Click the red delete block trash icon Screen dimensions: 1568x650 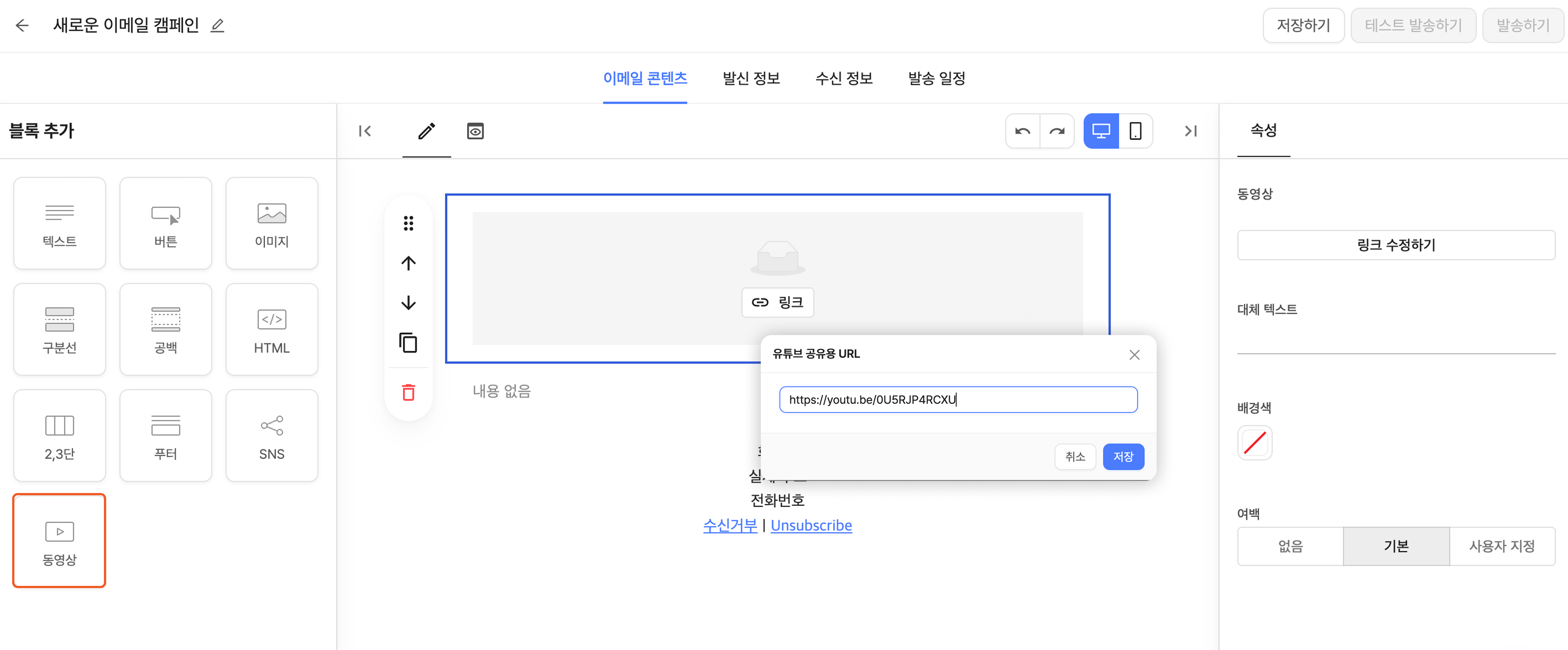point(408,392)
